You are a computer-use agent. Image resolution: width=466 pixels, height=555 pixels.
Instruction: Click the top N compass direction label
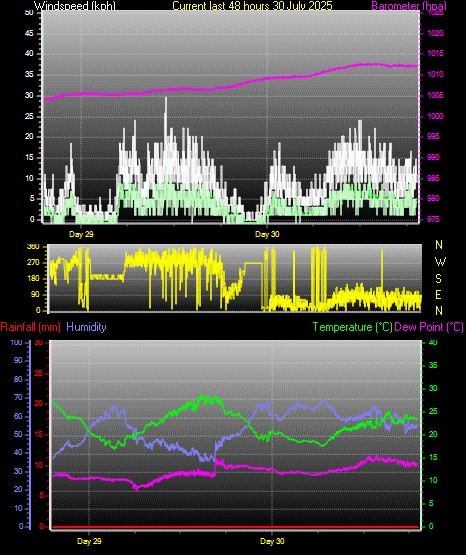pyautogui.click(x=439, y=245)
